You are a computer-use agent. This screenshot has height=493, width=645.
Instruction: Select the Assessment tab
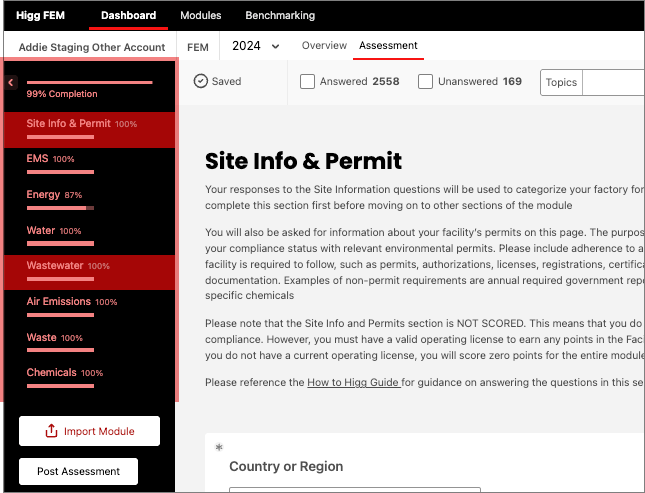pyautogui.click(x=388, y=46)
